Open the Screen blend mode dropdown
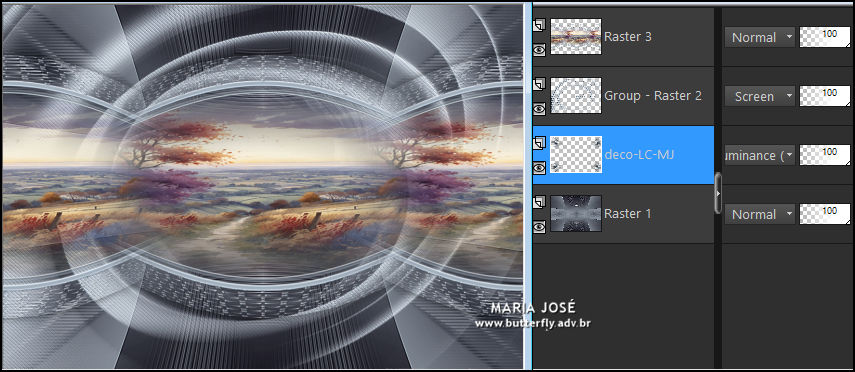This screenshot has height=372, width=855. click(760, 97)
